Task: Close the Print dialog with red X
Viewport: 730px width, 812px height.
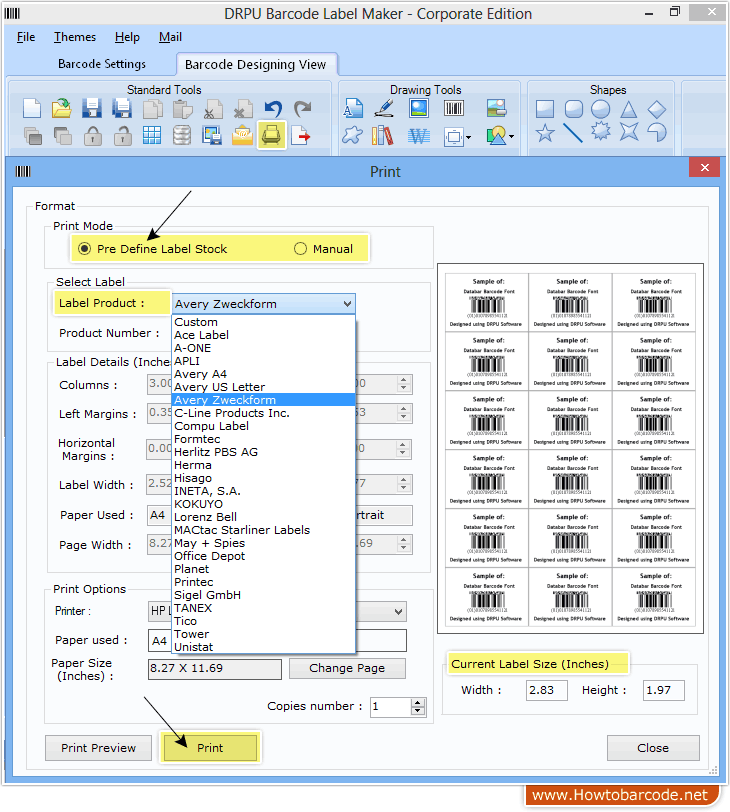Action: point(705,167)
